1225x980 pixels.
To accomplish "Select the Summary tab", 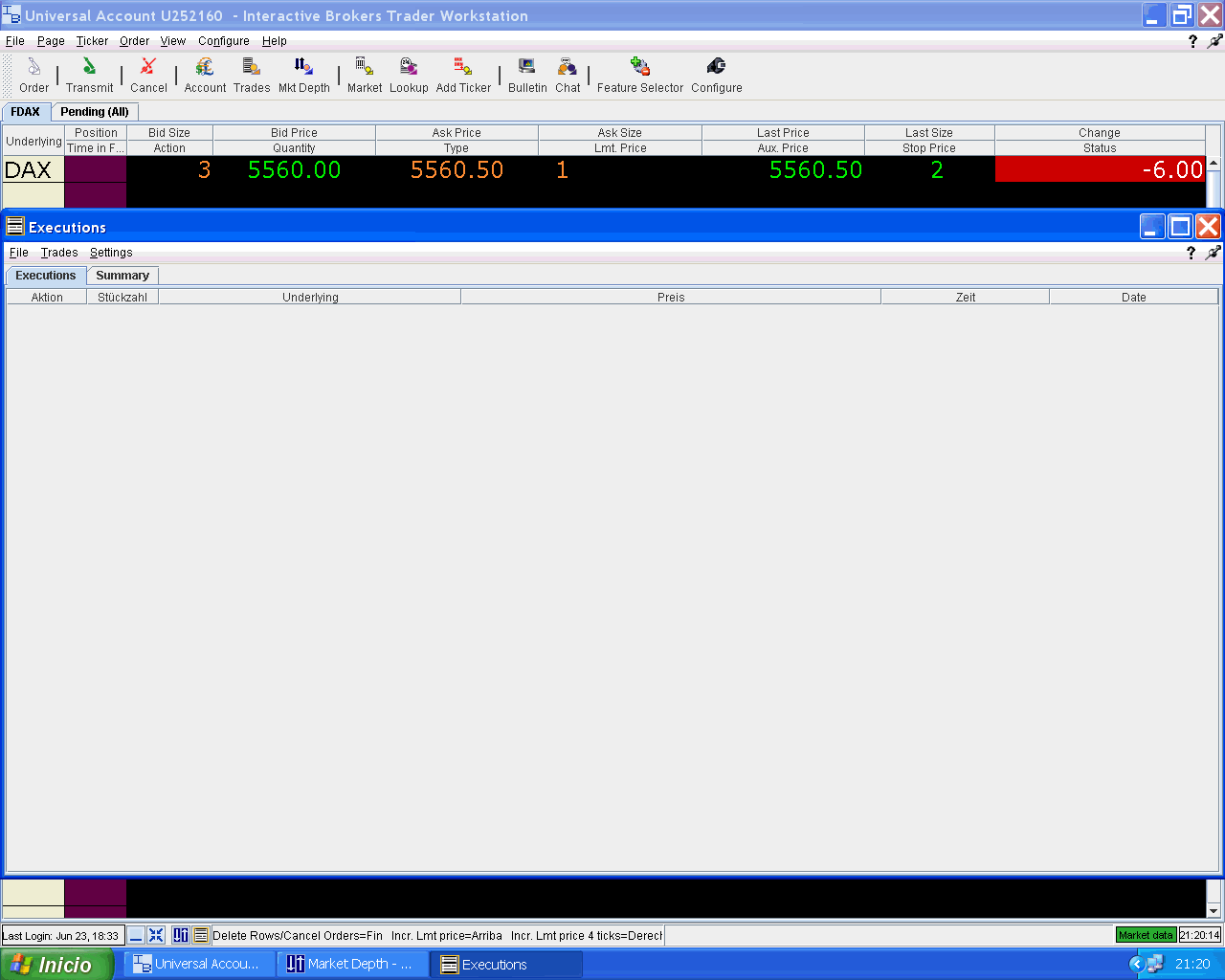I will [x=122, y=276].
